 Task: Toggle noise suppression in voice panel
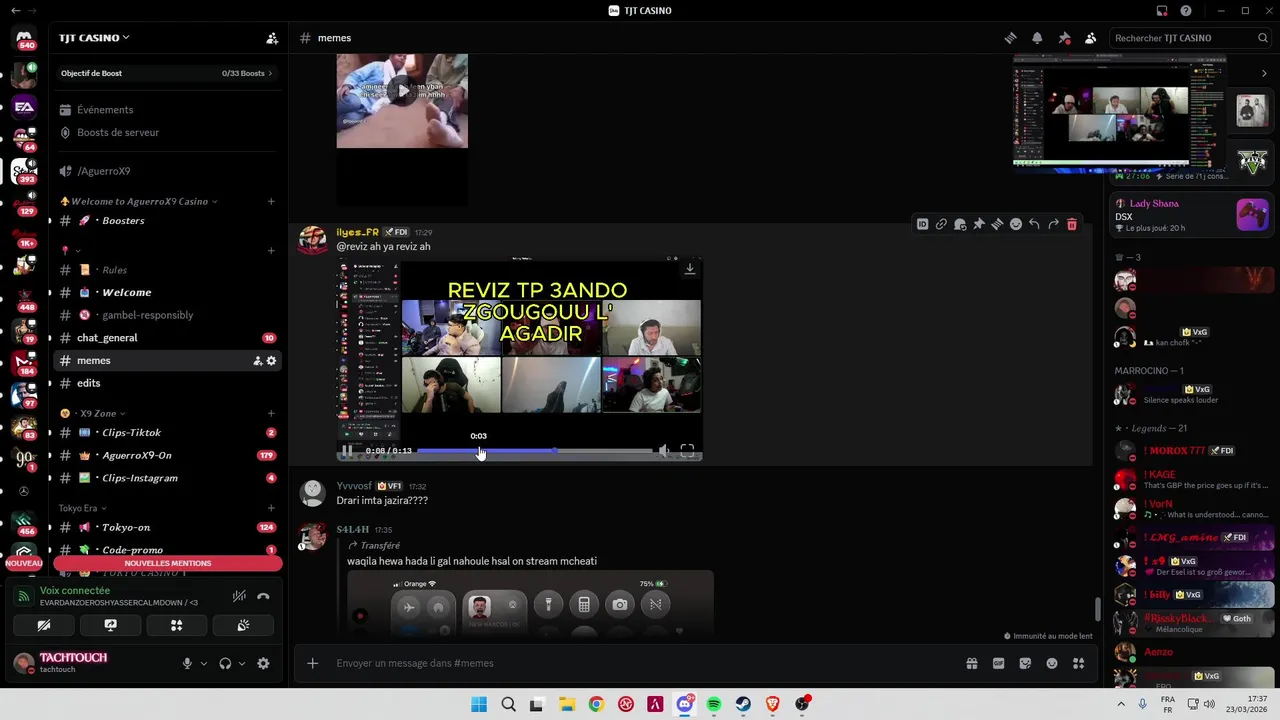239,596
